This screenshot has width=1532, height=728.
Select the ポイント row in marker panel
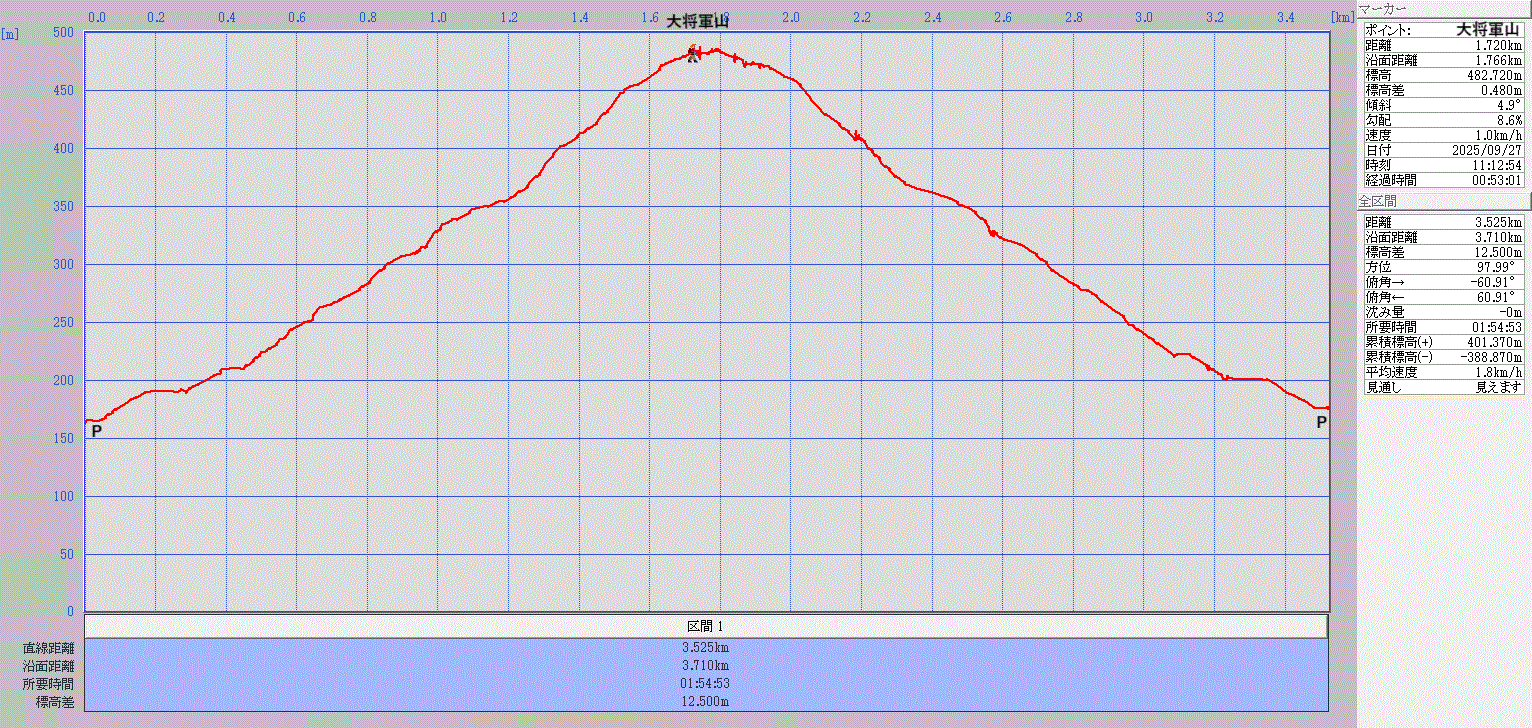coord(1444,30)
